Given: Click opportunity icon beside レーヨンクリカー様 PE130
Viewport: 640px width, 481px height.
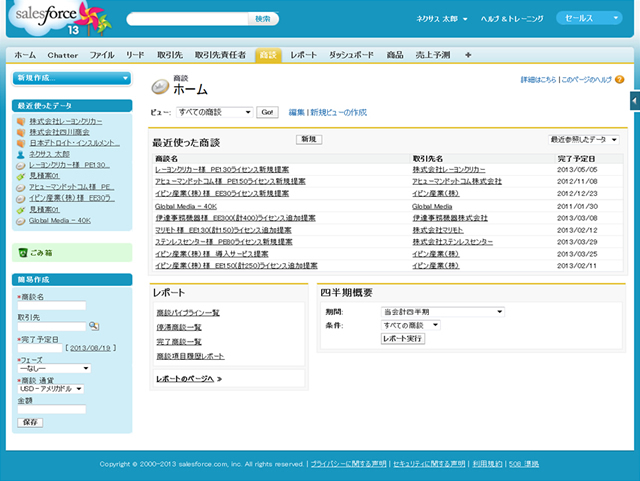Looking at the screenshot, I should (x=21, y=166).
